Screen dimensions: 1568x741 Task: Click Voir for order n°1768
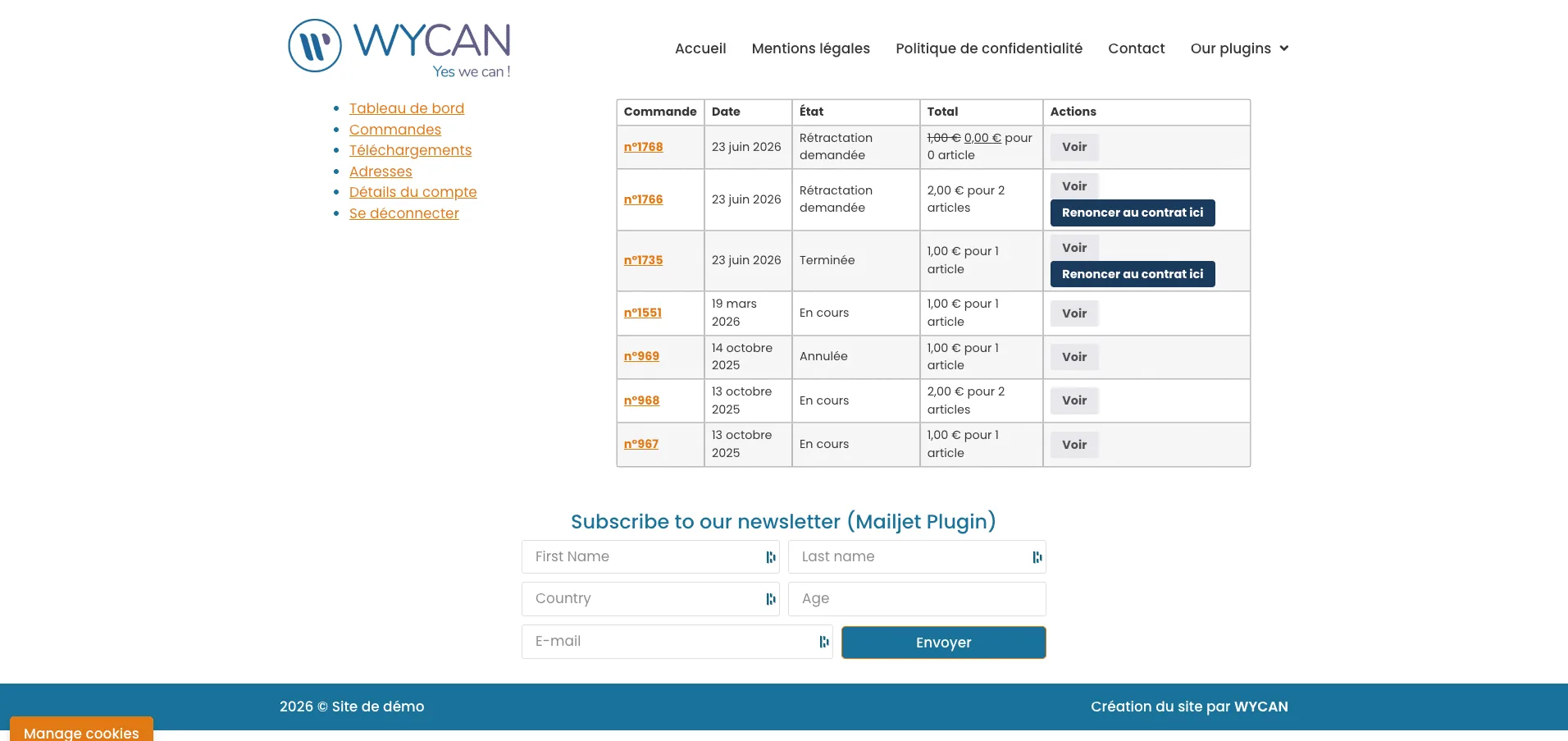click(1074, 147)
